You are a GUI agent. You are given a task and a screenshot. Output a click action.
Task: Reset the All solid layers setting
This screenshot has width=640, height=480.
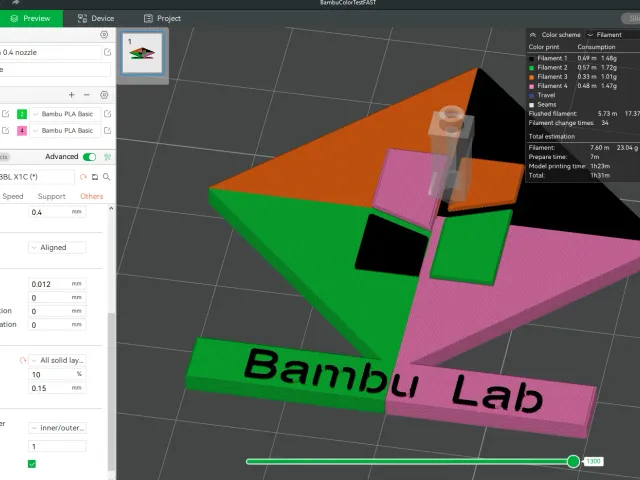(23, 360)
